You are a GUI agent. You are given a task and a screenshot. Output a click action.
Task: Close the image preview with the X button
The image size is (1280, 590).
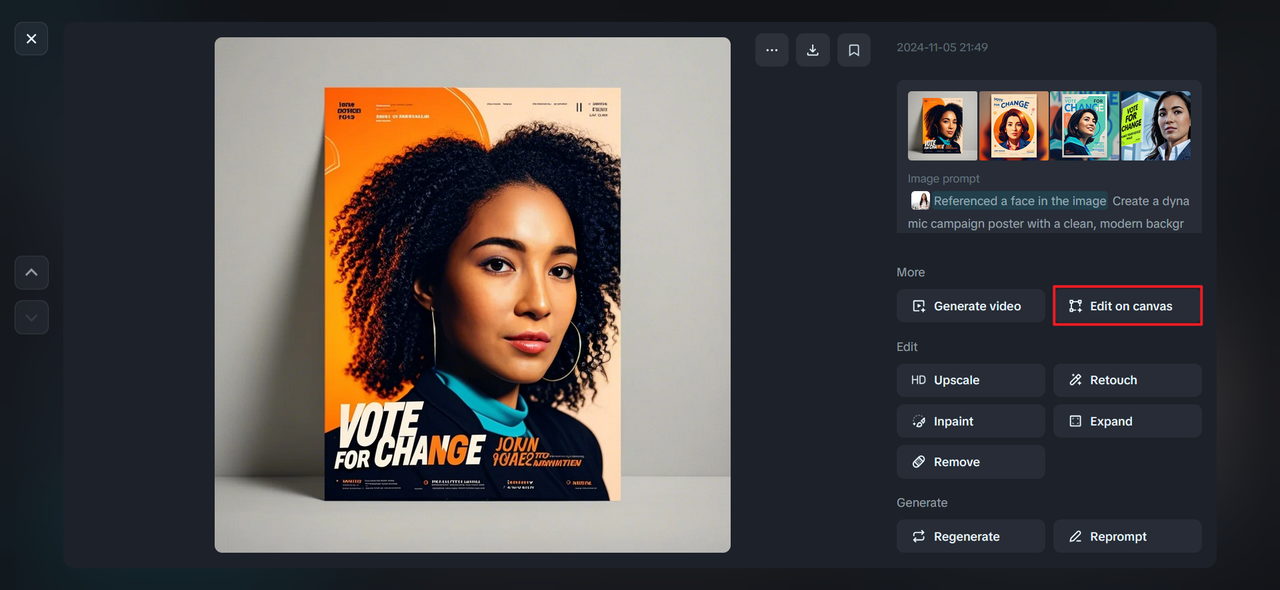(31, 39)
